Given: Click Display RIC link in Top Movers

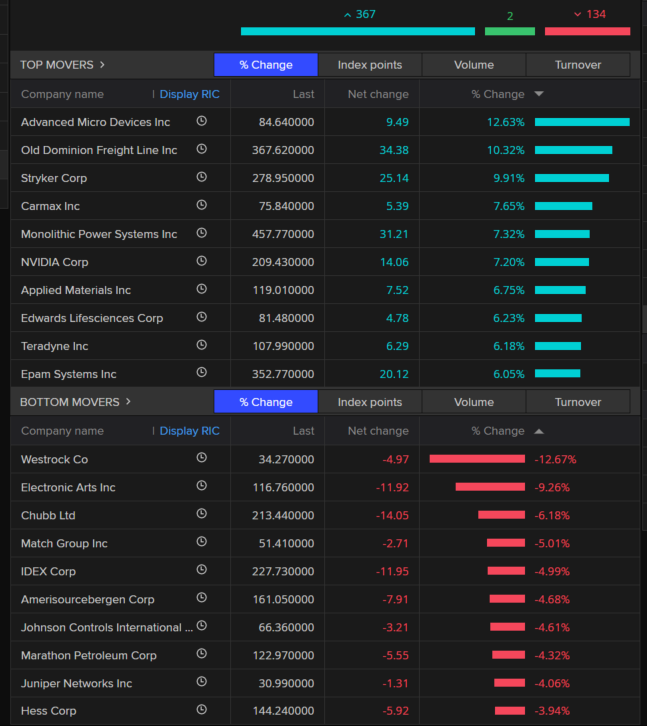Looking at the screenshot, I should point(189,94).
